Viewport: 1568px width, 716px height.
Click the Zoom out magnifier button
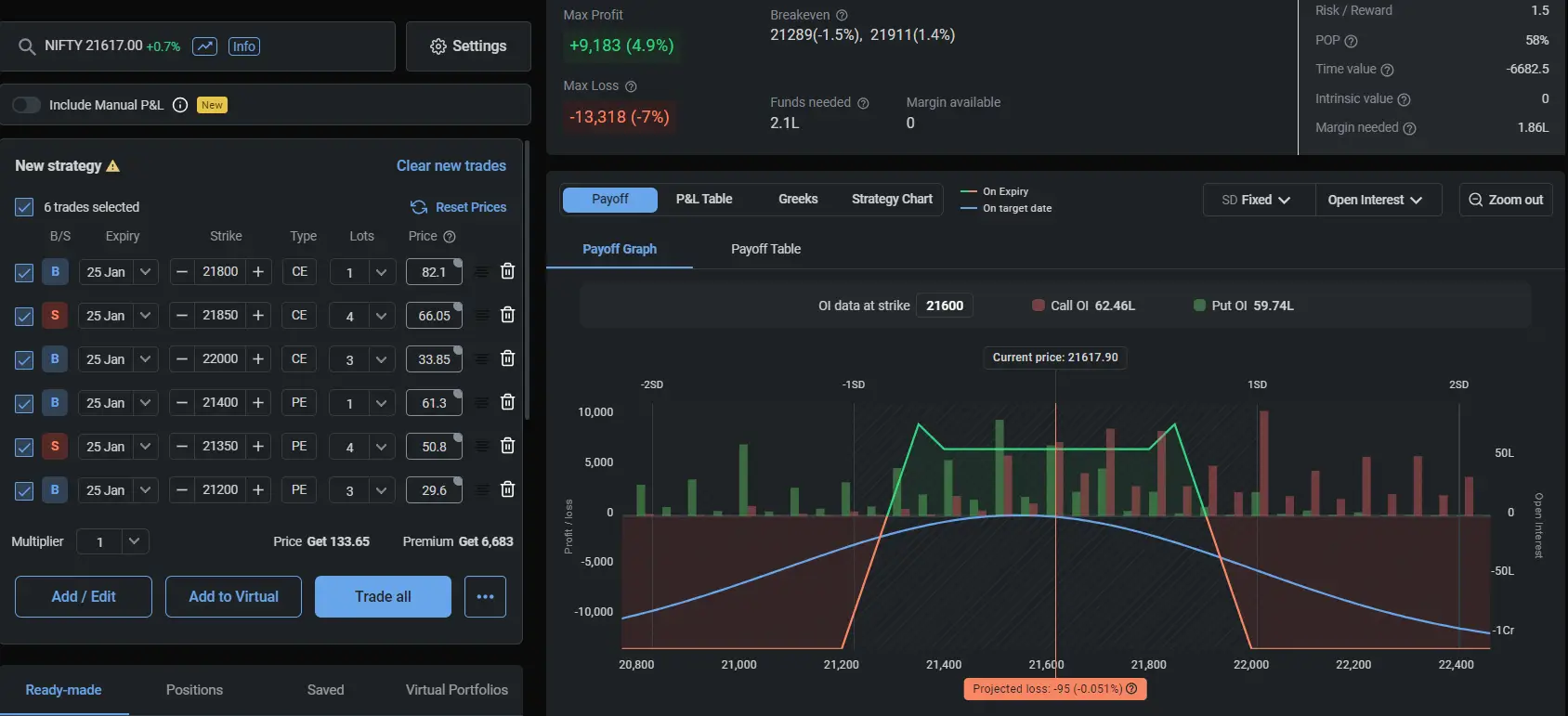click(x=1505, y=200)
